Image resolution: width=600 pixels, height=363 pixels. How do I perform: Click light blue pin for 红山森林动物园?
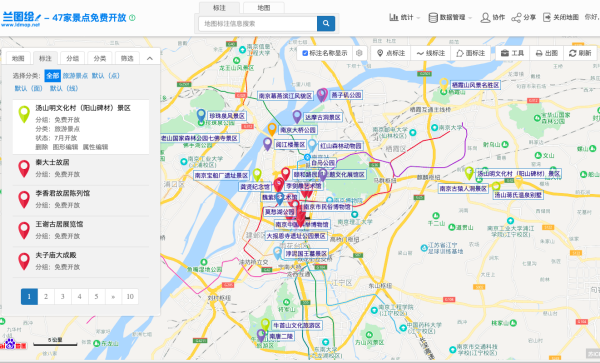click(x=312, y=145)
